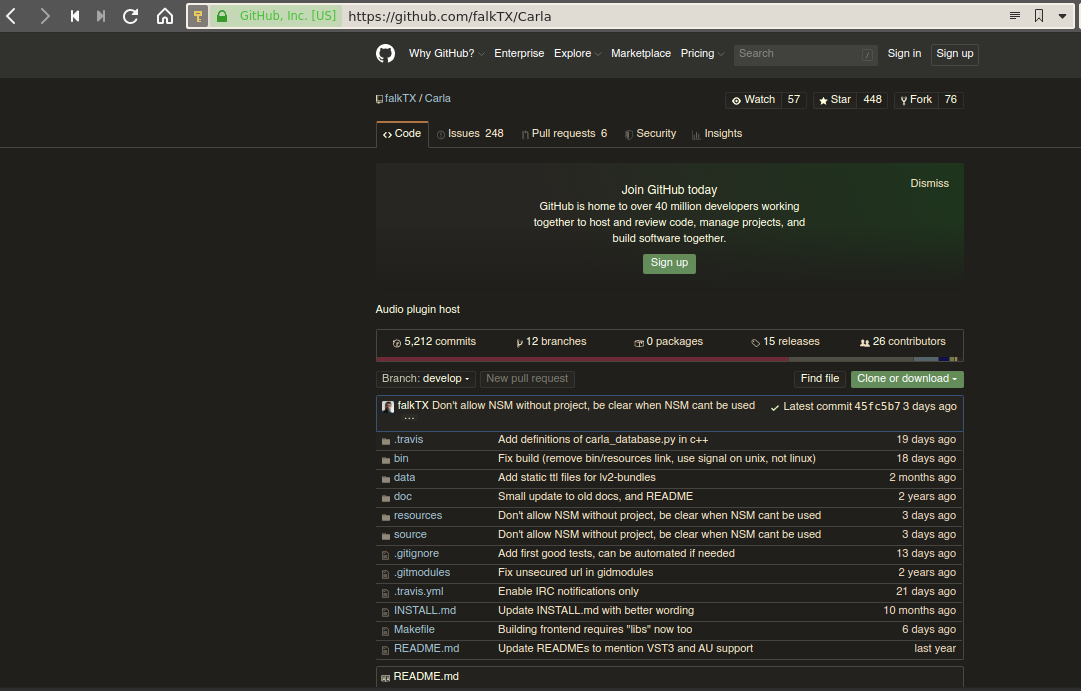Open the 448 stargazers count
Viewport: 1081px width, 691px height.
pos(872,100)
